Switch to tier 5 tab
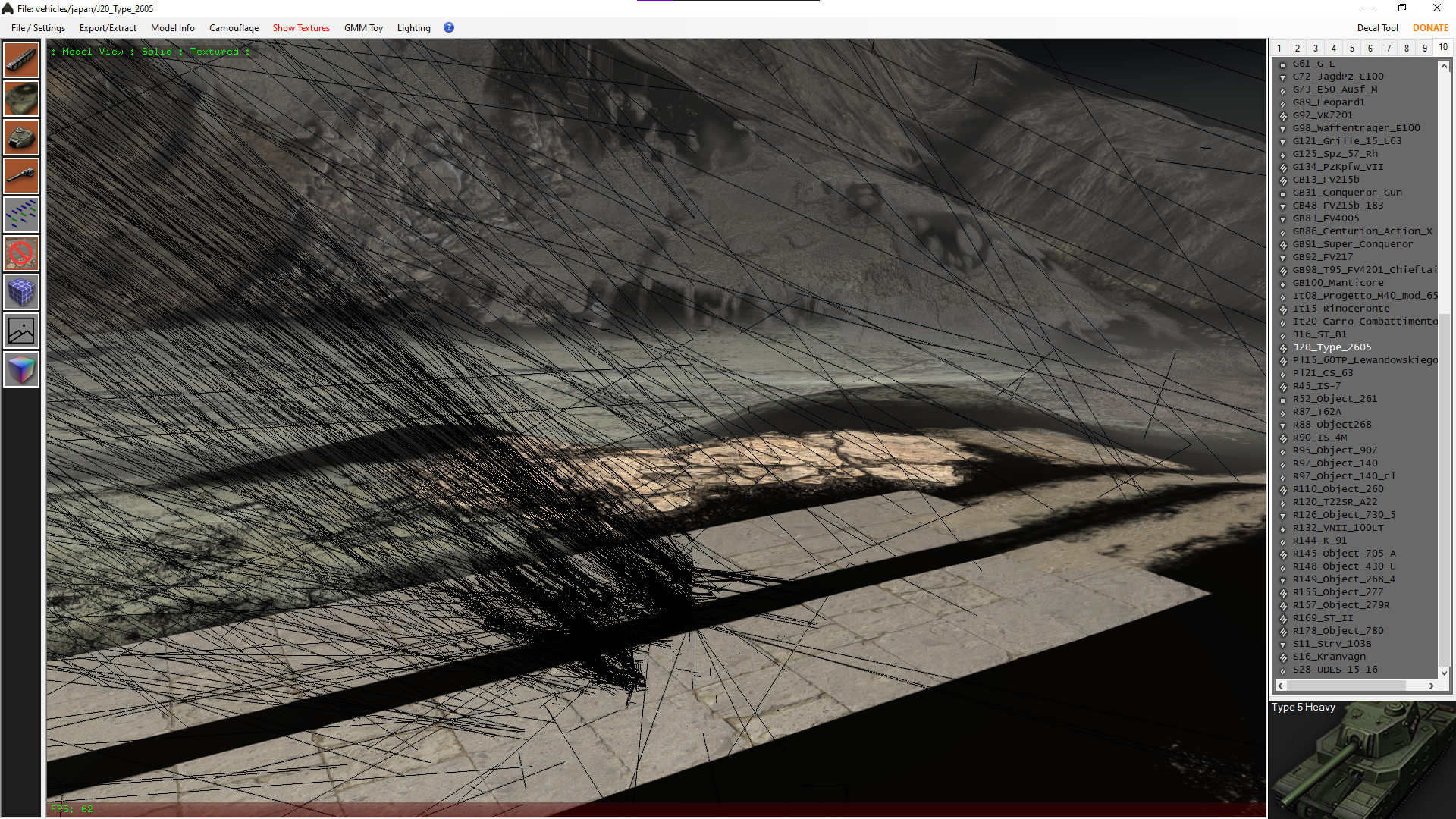 coord(1352,48)
